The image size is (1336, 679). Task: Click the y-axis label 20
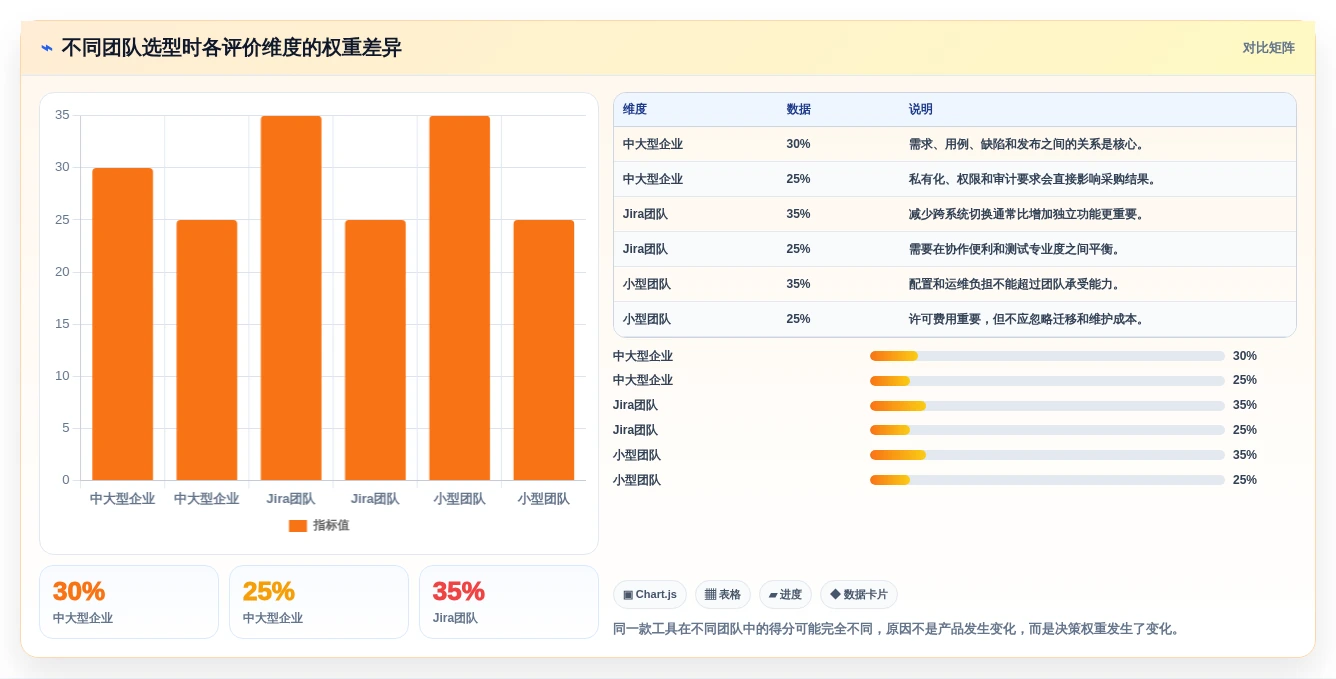point(63,272)
